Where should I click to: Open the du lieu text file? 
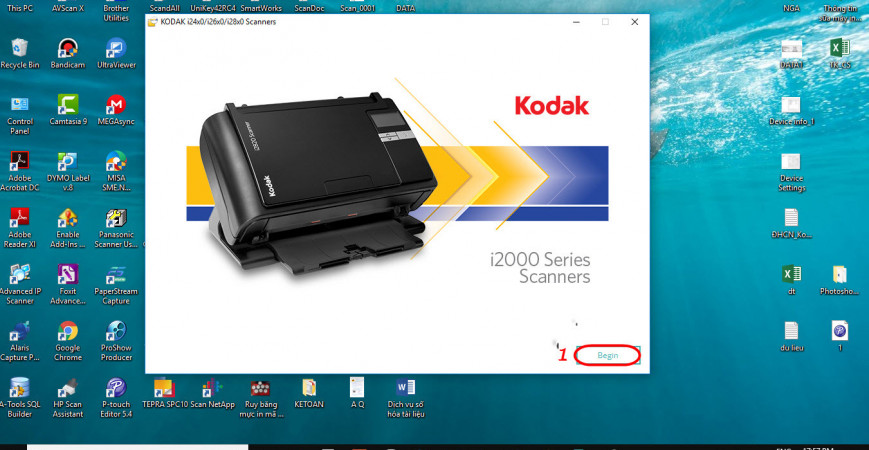[791, 336]
